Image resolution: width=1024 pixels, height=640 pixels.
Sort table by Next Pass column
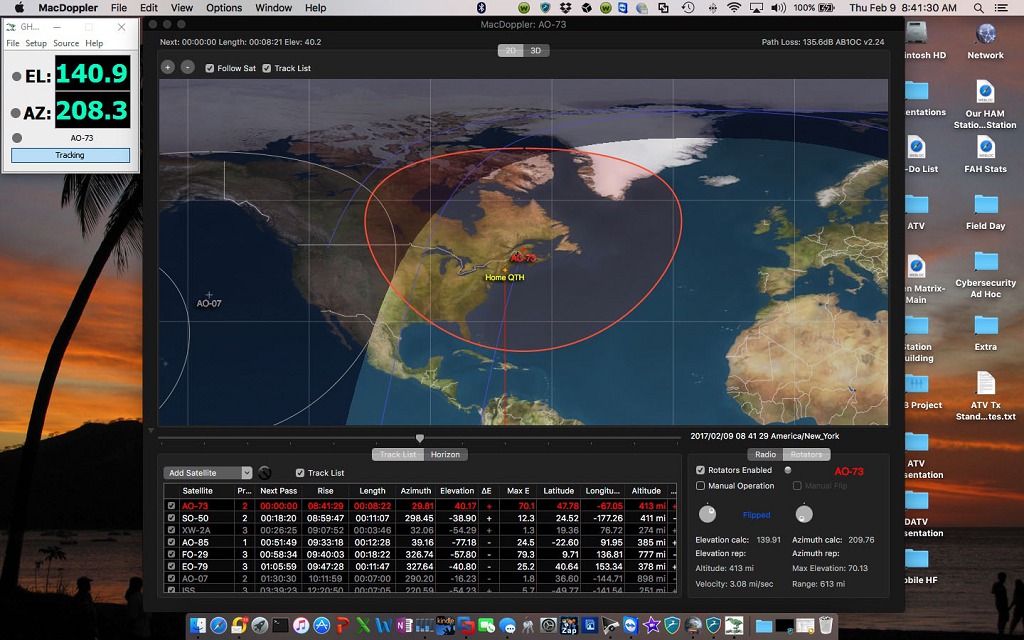(278, 491)
